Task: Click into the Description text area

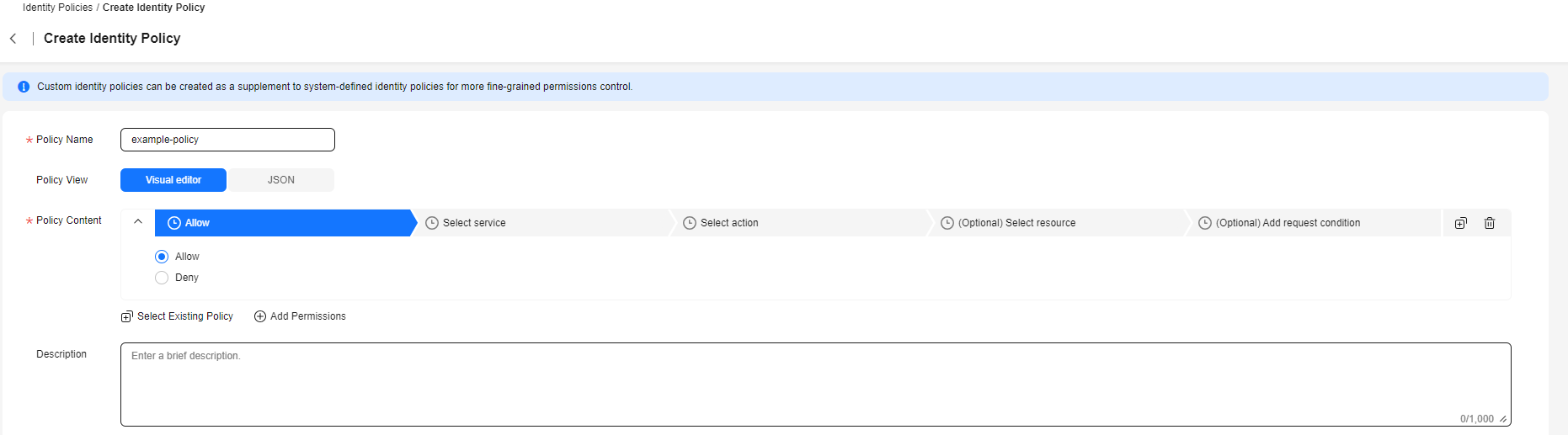Action: point(815,384)
